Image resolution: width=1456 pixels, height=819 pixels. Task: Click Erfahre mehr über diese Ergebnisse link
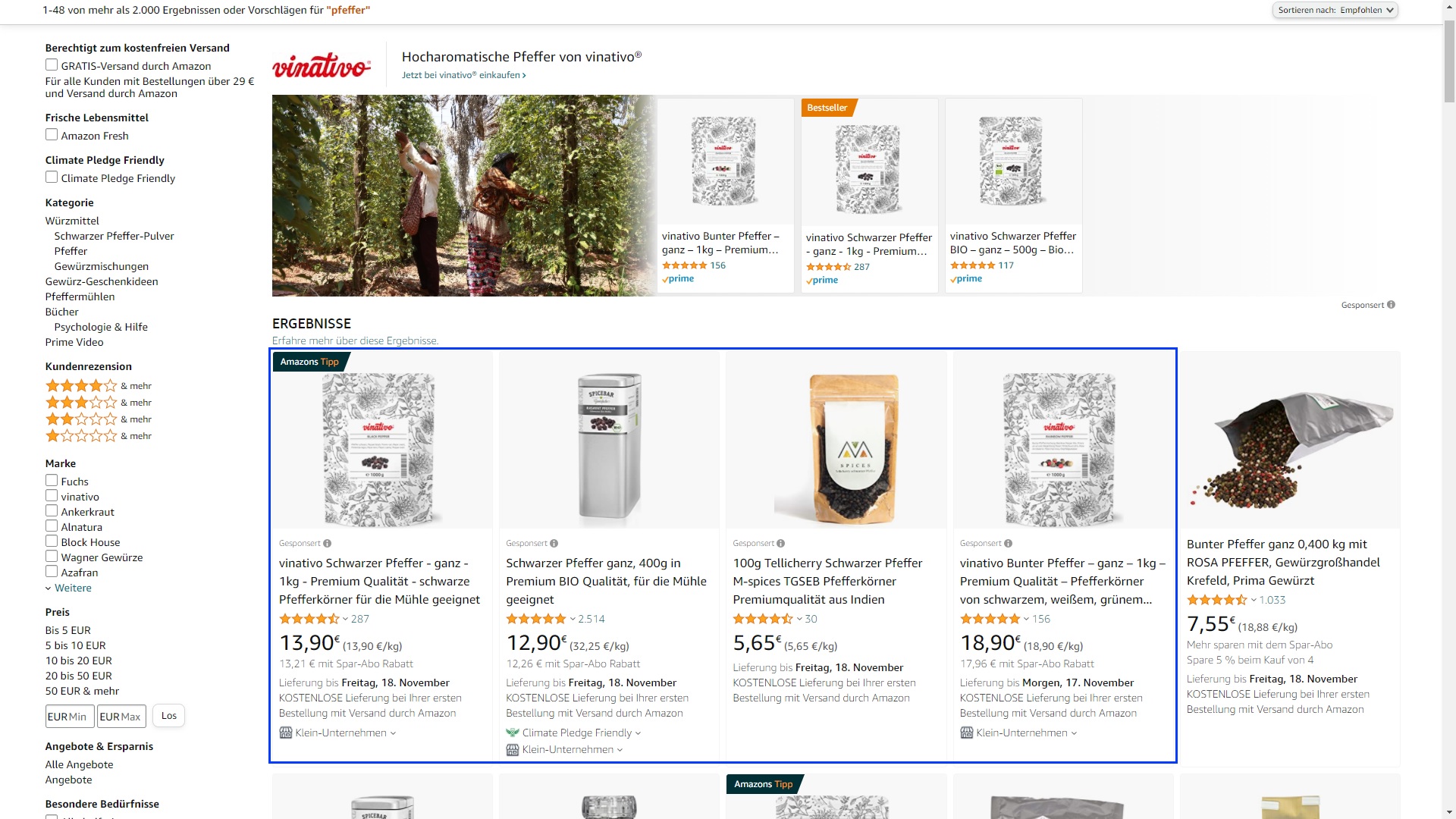tap(355, 340)
